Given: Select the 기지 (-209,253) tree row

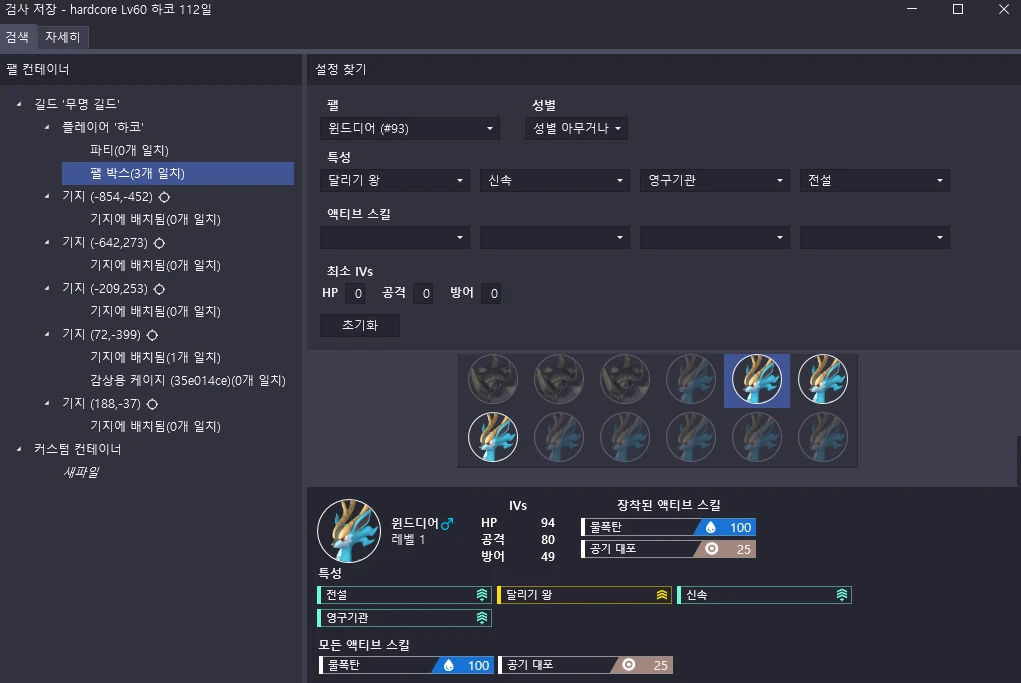Looking at the screenshot, I should click(105, 288).
